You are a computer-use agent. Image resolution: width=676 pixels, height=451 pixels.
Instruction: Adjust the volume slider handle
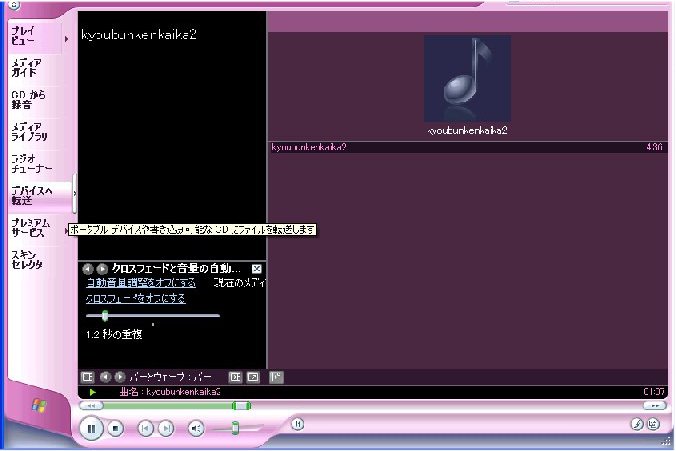point(235,428)
